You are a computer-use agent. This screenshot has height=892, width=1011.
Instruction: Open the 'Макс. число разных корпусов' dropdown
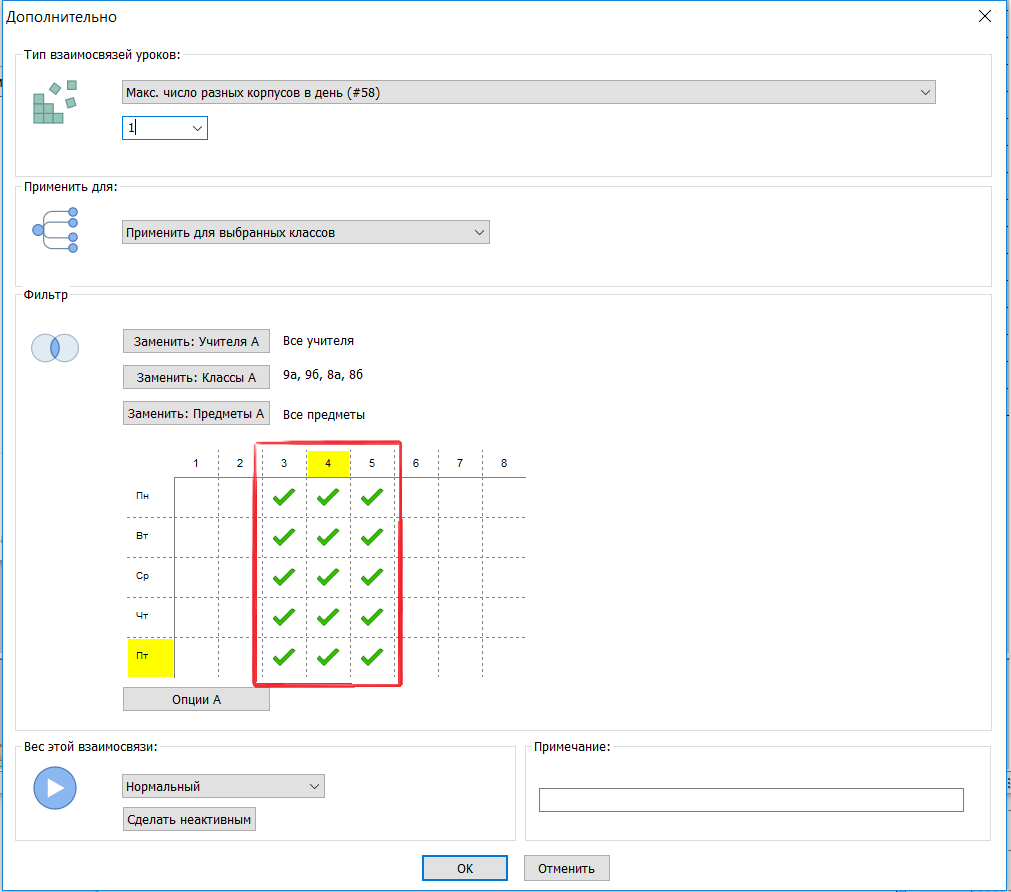[x=528, y=93]
